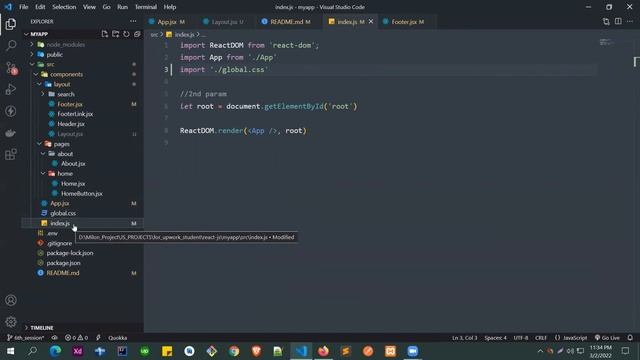This screenshot has width=640, height=360.
Task: Open the Run and Debug view
Action: tap(11, 89)
